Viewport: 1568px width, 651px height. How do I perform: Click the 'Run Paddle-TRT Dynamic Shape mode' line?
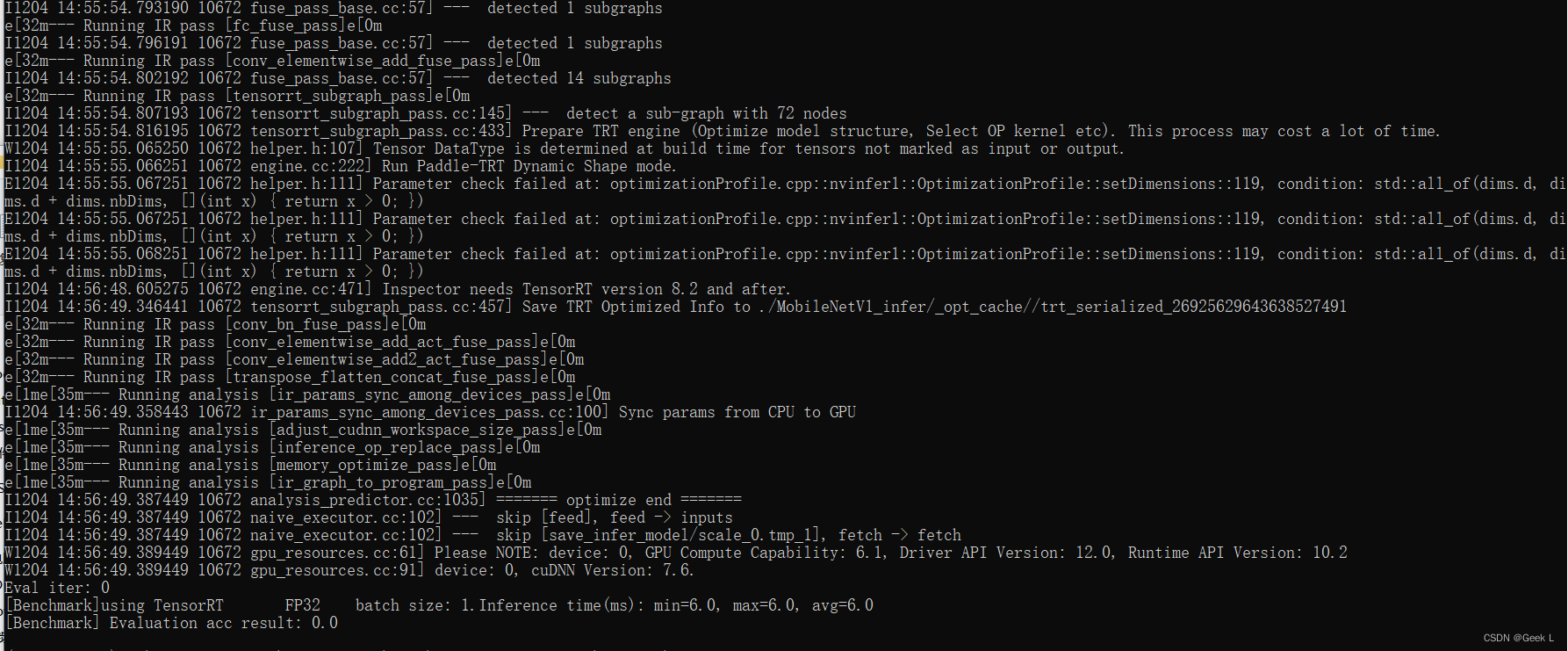pos(341,166)
